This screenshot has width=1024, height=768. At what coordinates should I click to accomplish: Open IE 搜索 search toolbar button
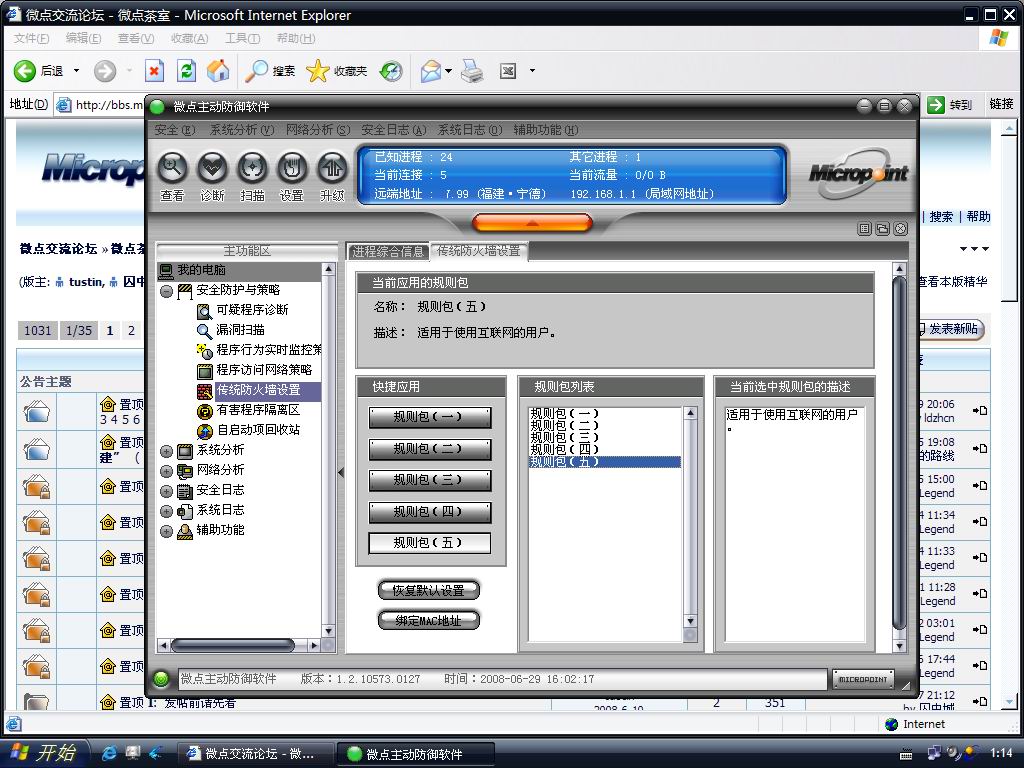coord(270,71)
